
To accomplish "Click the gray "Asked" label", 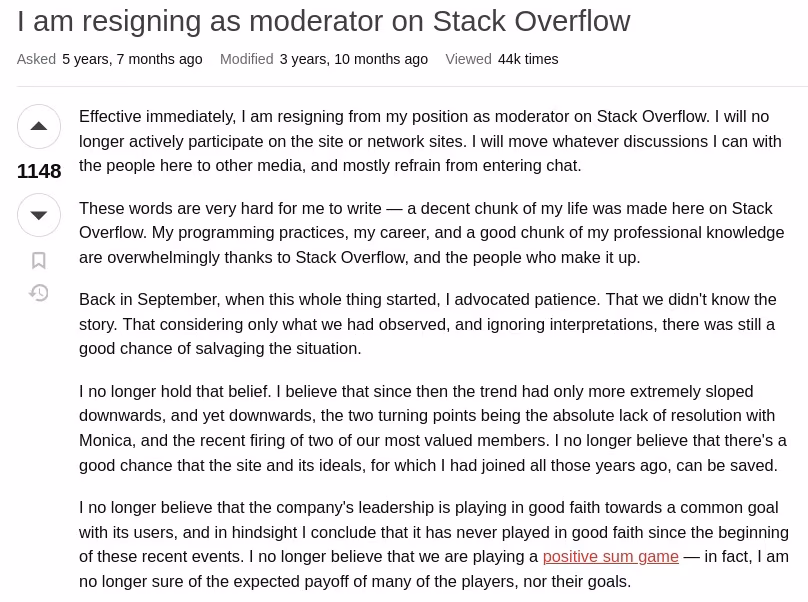I will click(x=36, y=59).
